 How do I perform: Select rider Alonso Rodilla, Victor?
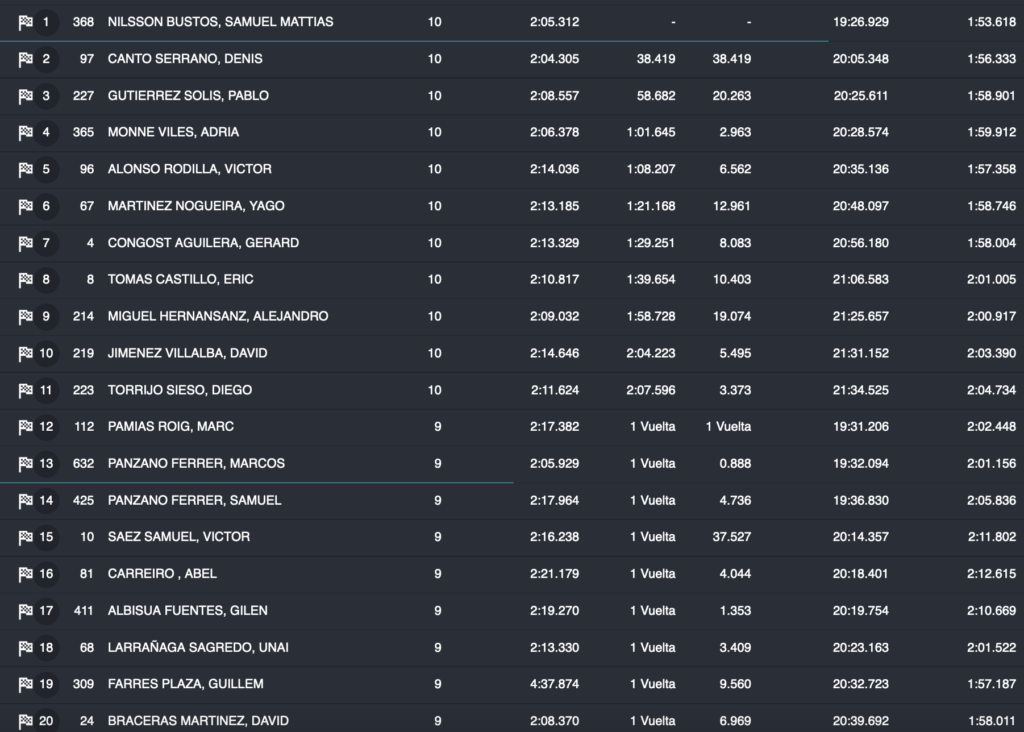click(189, 169)
